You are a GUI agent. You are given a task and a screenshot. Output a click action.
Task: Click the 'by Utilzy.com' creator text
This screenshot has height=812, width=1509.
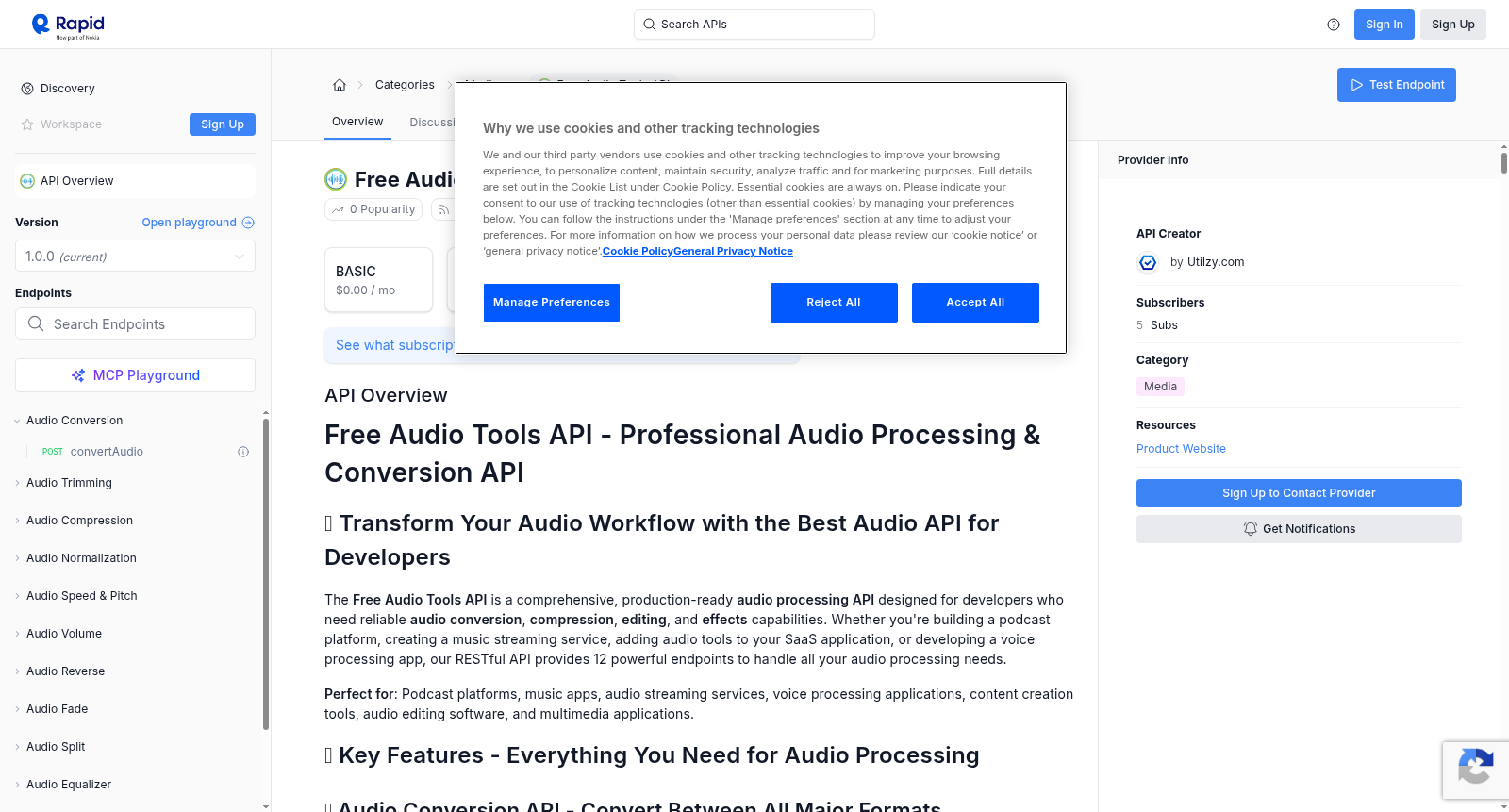pos(1207,262)
